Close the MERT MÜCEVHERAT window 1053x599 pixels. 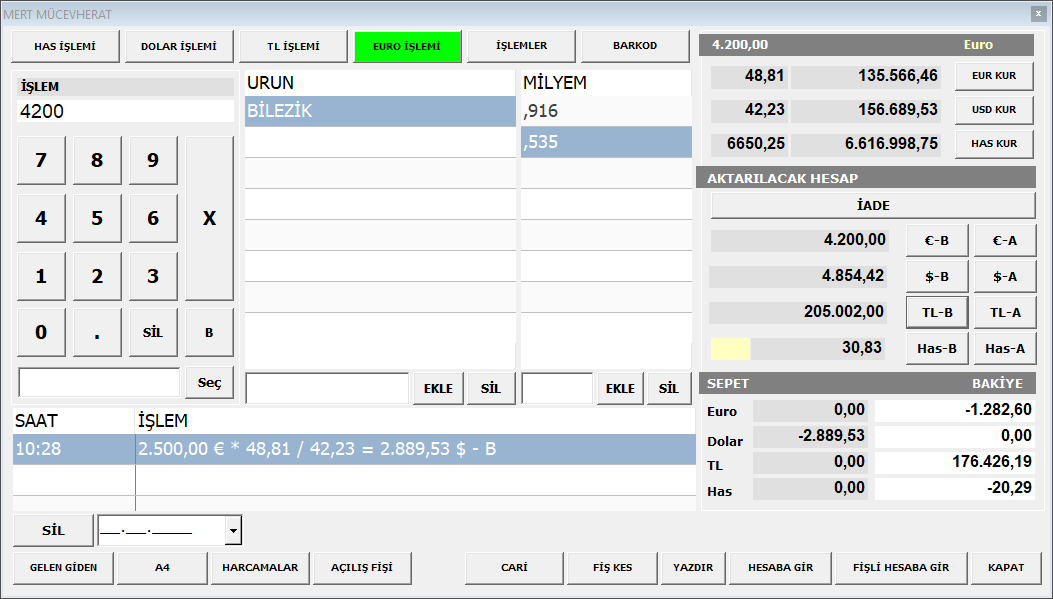point(1038,14)
